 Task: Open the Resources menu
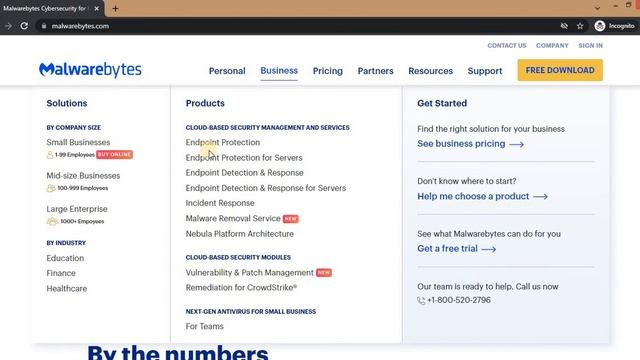click(431, 71)
